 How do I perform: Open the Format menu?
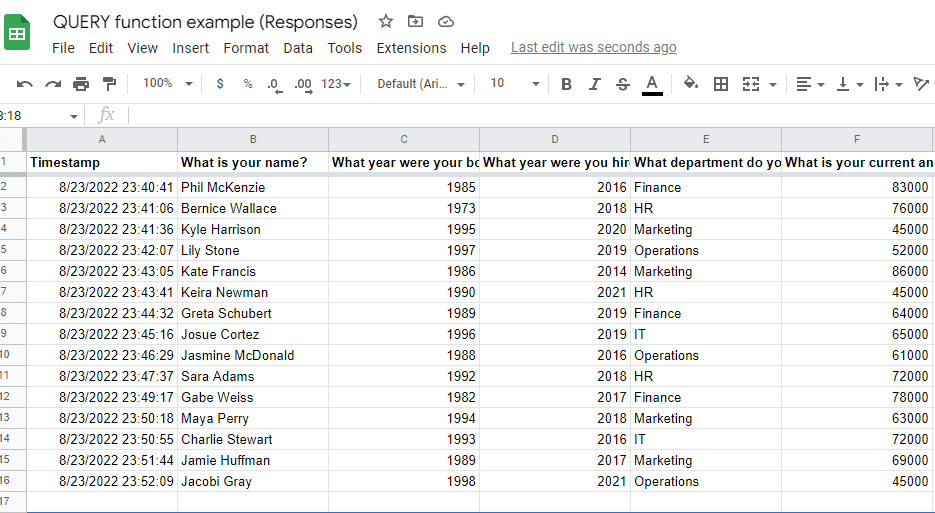pyautogui.click(x=246, y=48)
